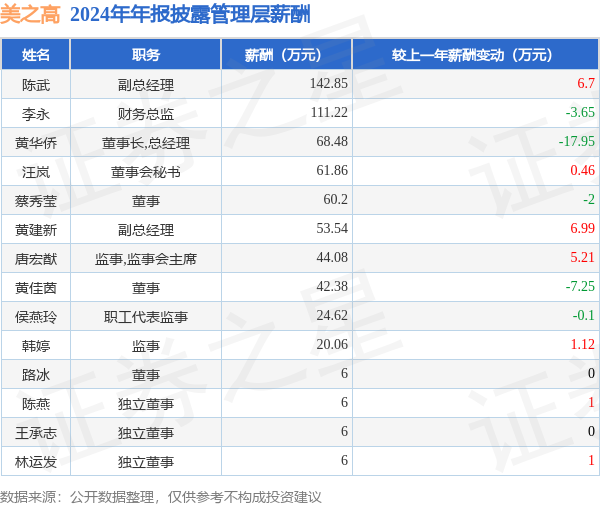Click the 2024年年报披露管理层薪酬 title text
This screenshot has width=600, height=506.
(190, 15)
